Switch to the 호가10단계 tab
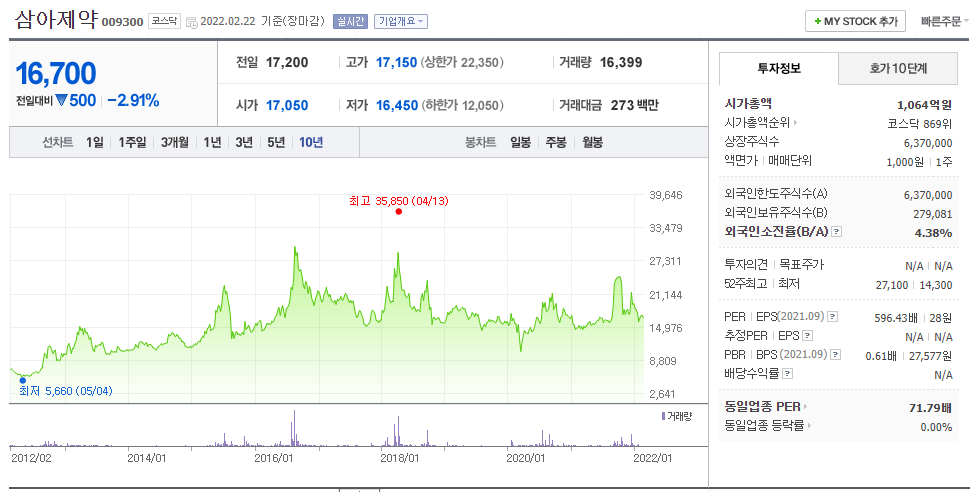Viewport: 975px width, 492px height. [898, 68]
